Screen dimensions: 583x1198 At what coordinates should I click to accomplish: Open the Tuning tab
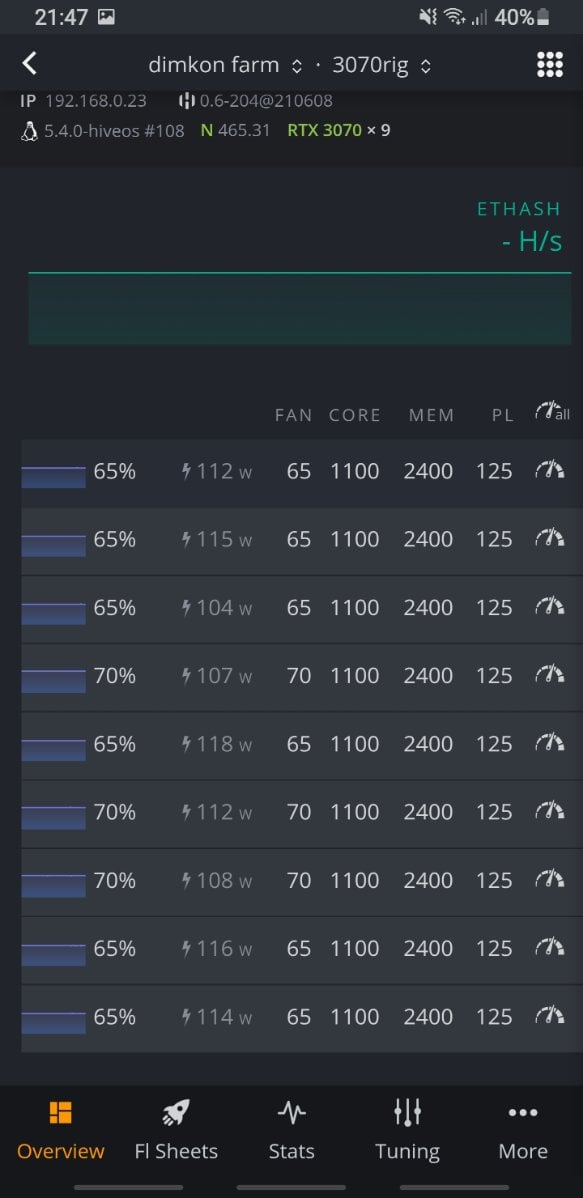(407, 1131)
